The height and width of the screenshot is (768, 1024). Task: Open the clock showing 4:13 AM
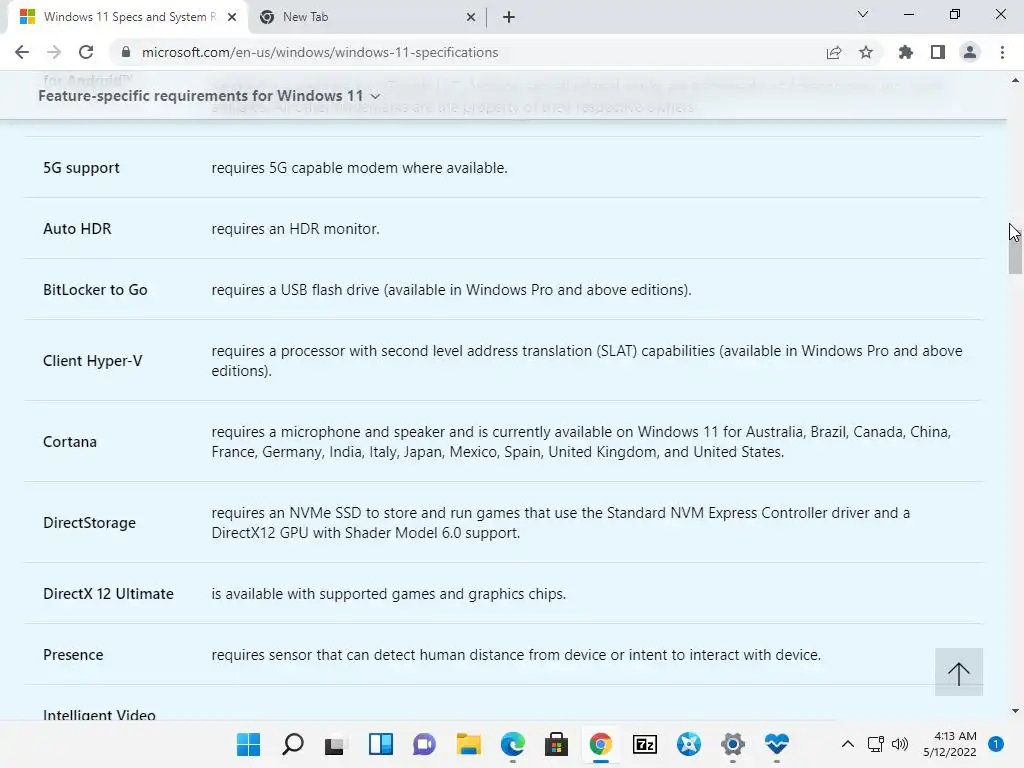(x=950, y=744)
